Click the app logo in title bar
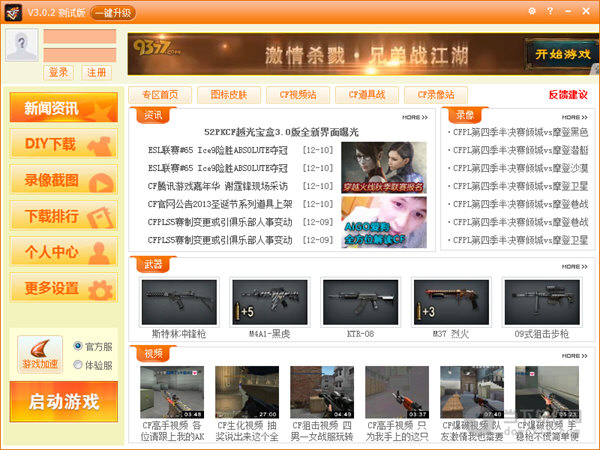 [13, 12]
